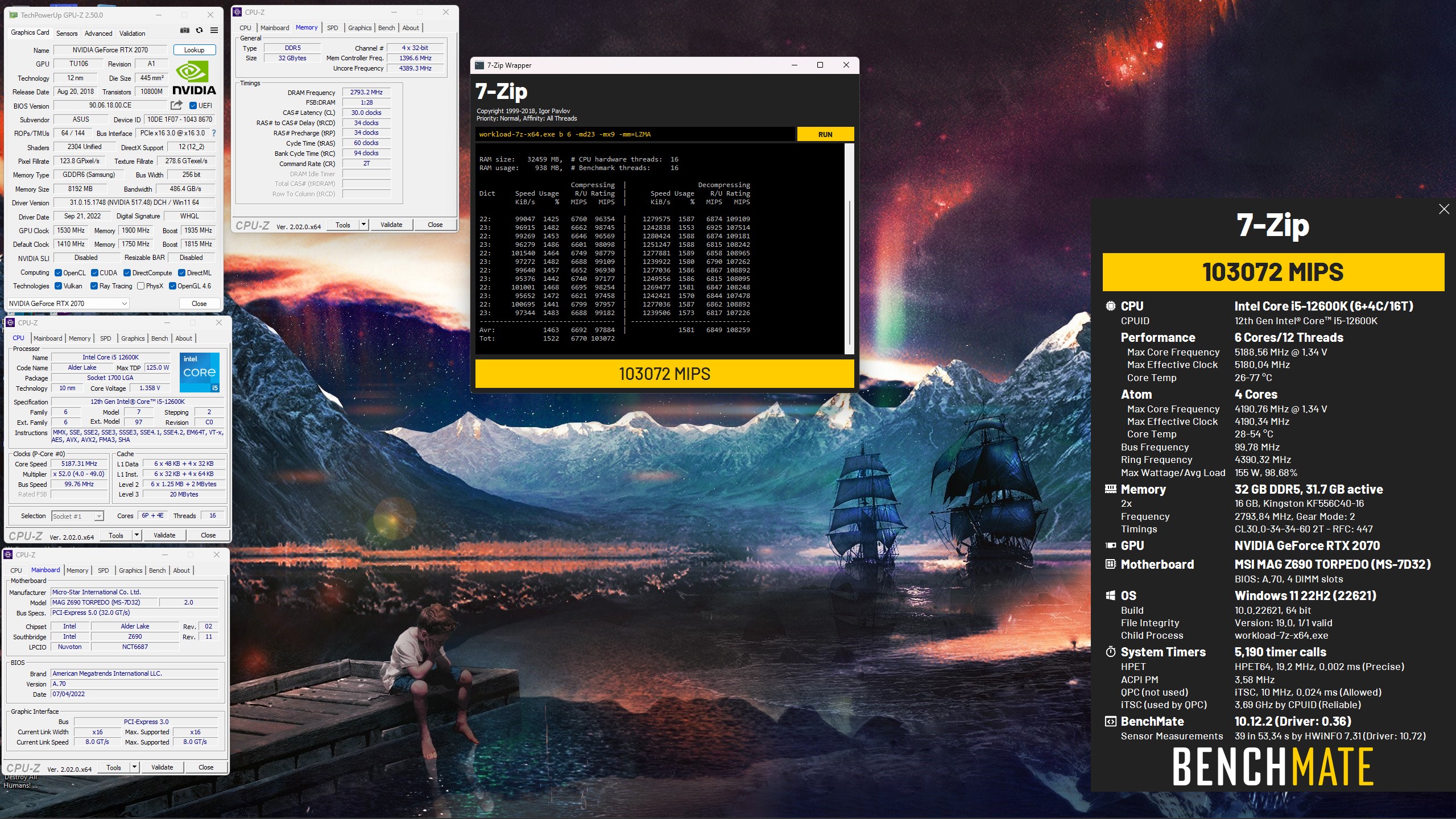Open Validation tab in GPU-Z
This screenshot has height=819, width=1456.
click(x=133, y=34)
